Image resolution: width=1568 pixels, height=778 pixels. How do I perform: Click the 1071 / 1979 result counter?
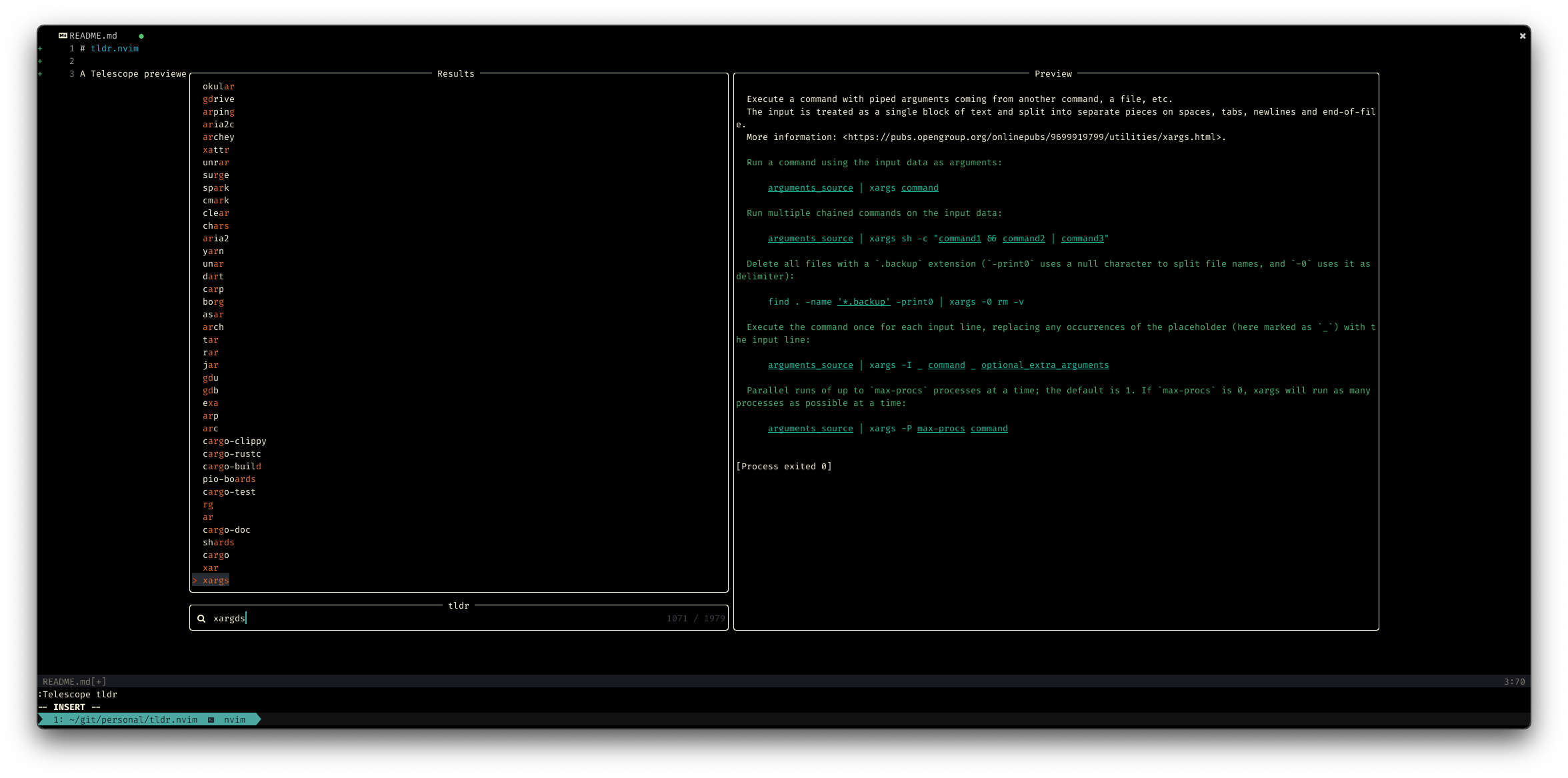696,619
